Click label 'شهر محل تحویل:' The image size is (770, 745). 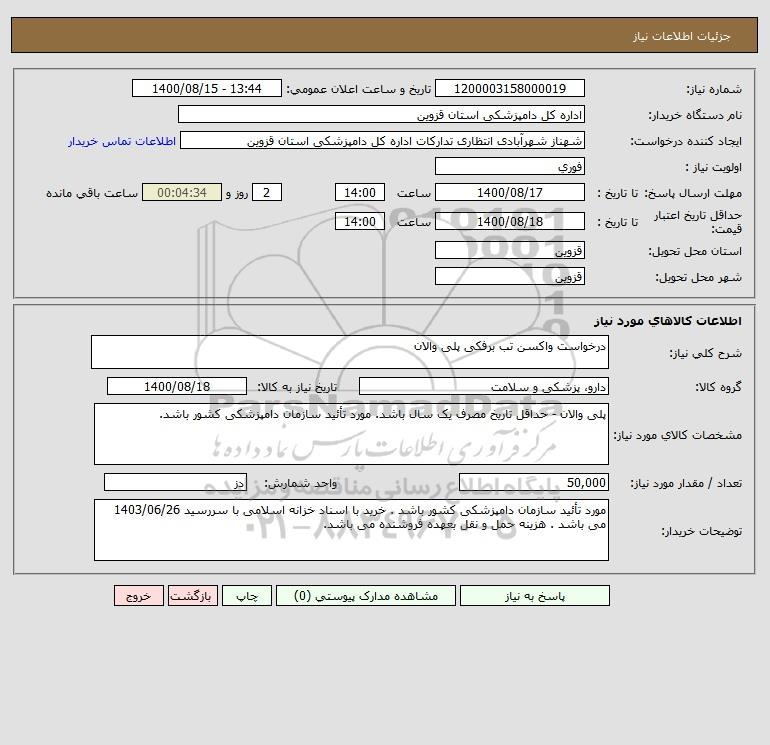pos(698,277)
